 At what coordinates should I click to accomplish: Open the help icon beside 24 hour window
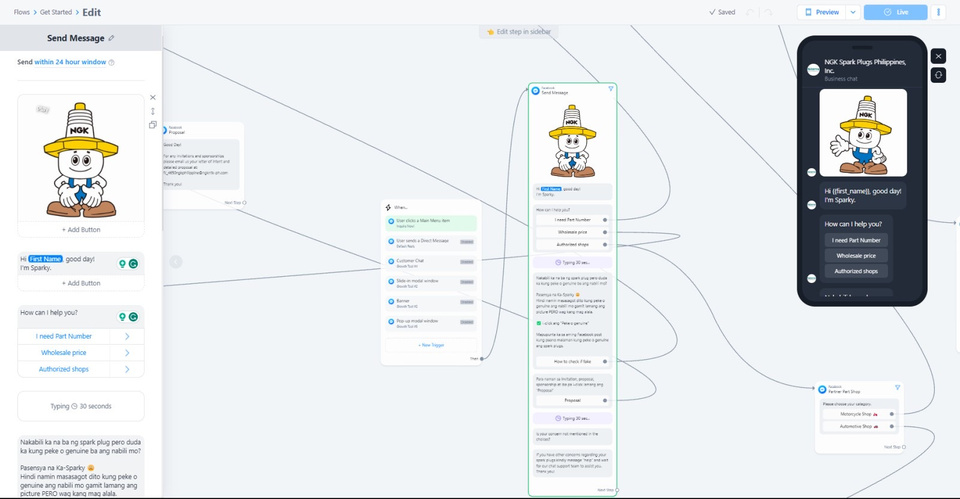pos(111,62)
